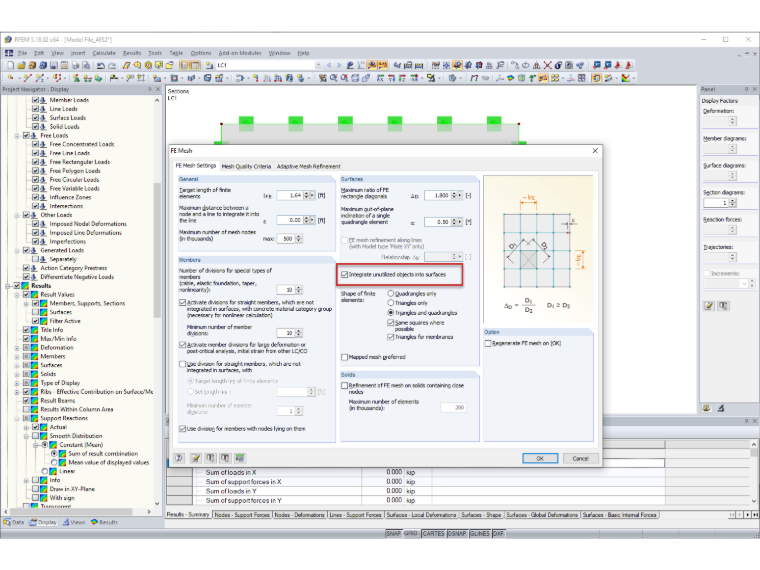Switch to Adaptive Mesh Refinement tab

308,166
